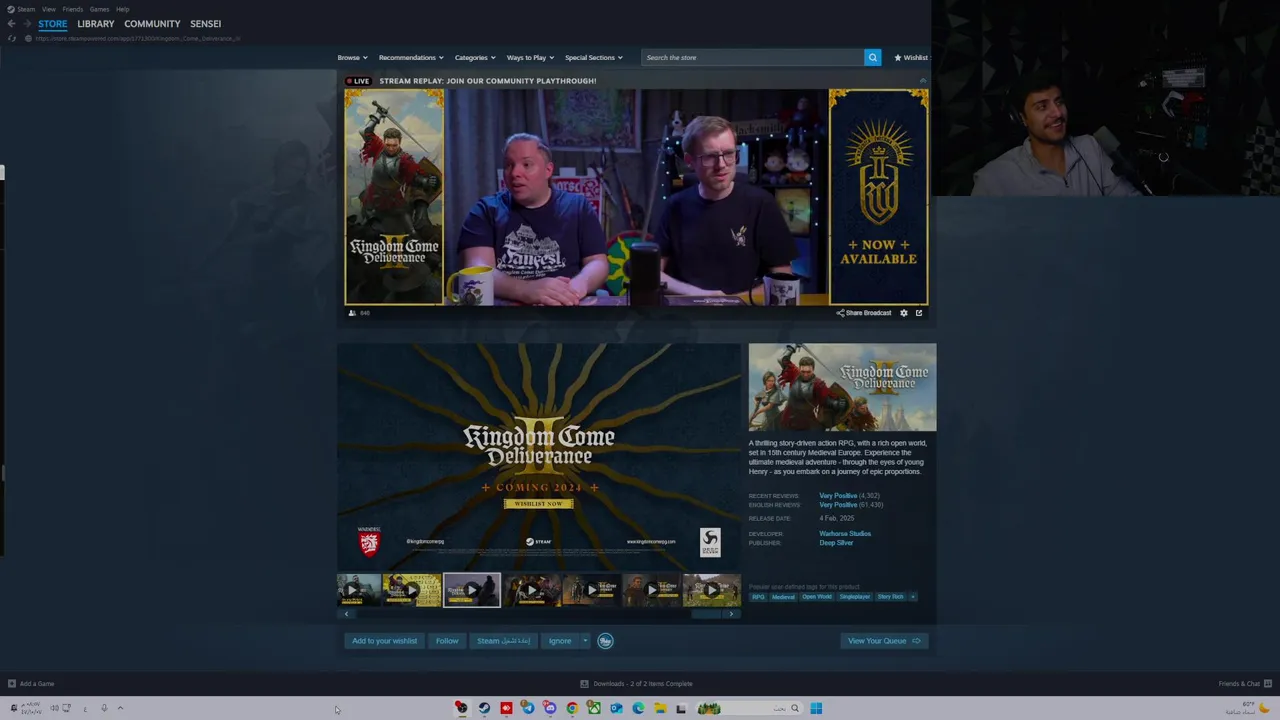Image resolution: width=1280 pixels, height=720 pixels.
Task: Play the last trailer thumbnail in strip
Action: [711, 590]
